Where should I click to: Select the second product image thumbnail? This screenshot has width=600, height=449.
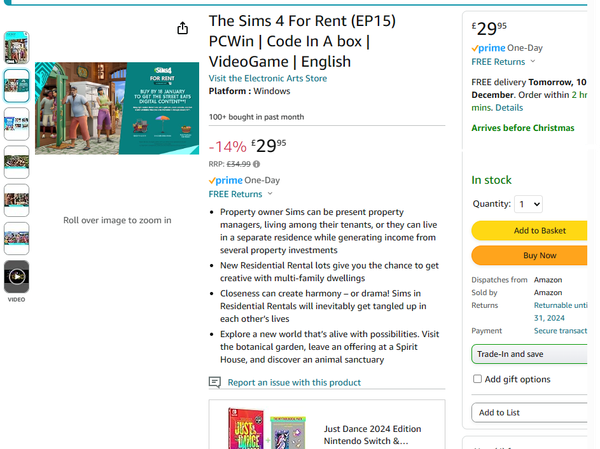pos(17,85)
